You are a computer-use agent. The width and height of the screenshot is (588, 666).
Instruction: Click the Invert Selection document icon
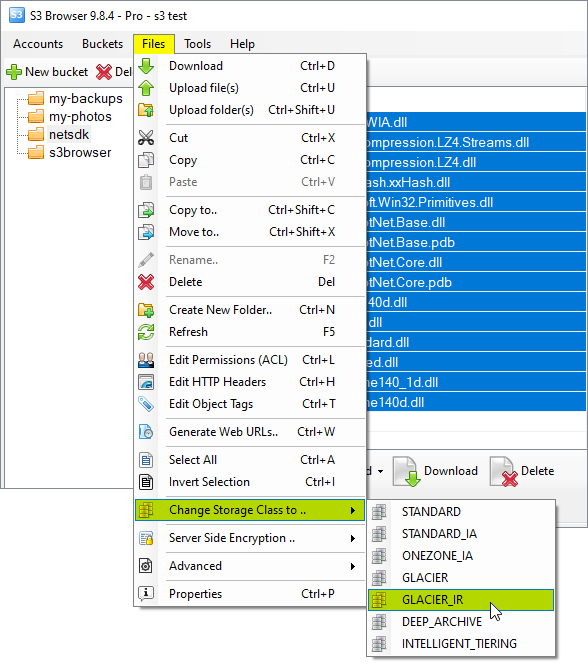pyautogui.click(x=146, y=482)
